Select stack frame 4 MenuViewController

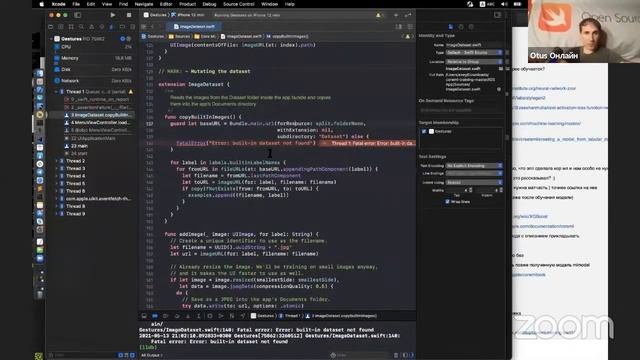(x=97, y=122)
